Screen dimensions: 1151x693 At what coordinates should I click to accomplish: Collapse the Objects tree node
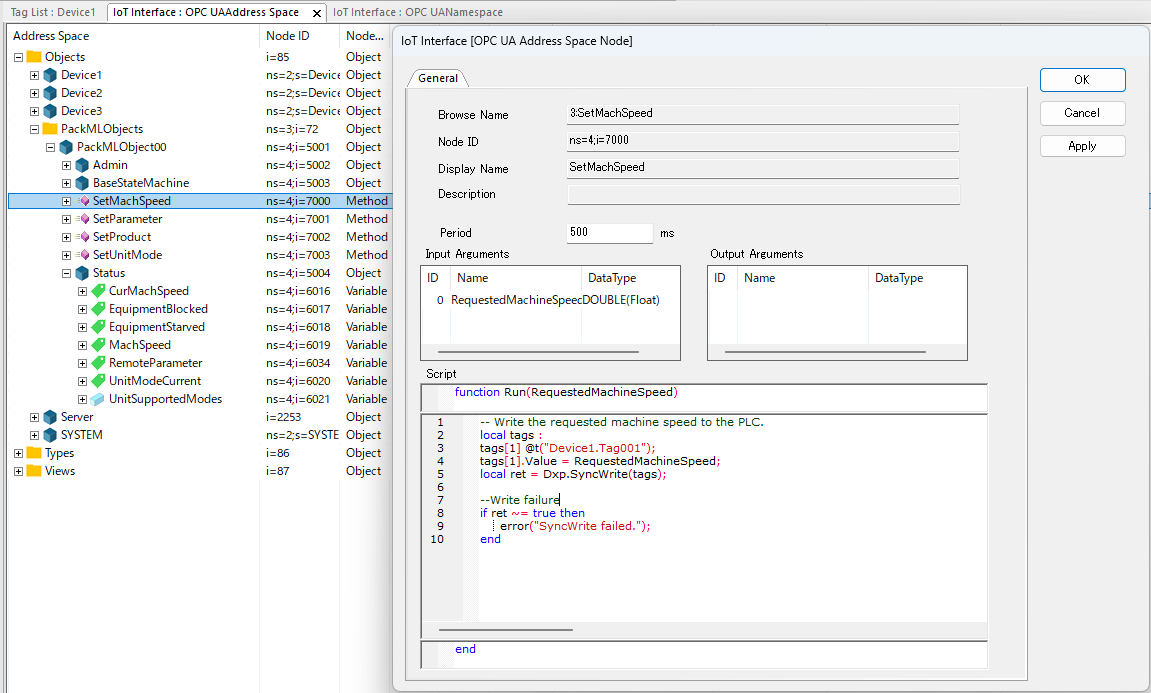(x=18, y=57)
